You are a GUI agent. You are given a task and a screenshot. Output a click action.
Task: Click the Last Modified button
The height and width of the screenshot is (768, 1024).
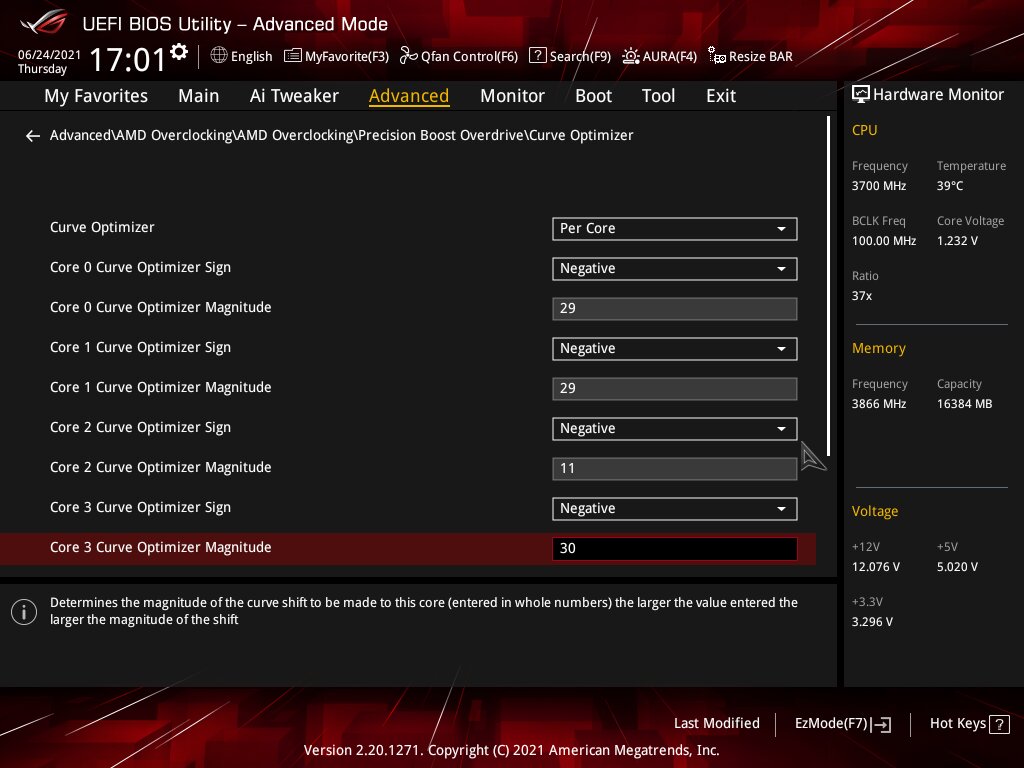click(716, 724)
